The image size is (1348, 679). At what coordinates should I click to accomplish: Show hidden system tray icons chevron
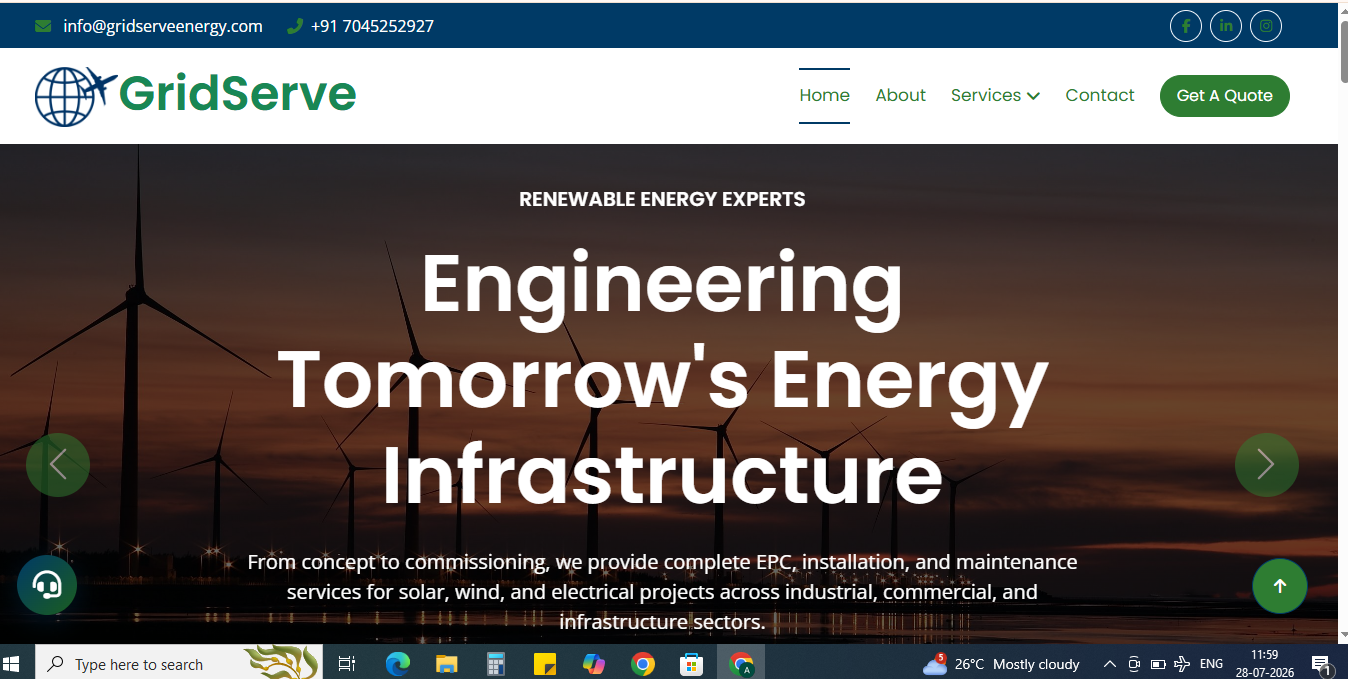(1109, 664)
